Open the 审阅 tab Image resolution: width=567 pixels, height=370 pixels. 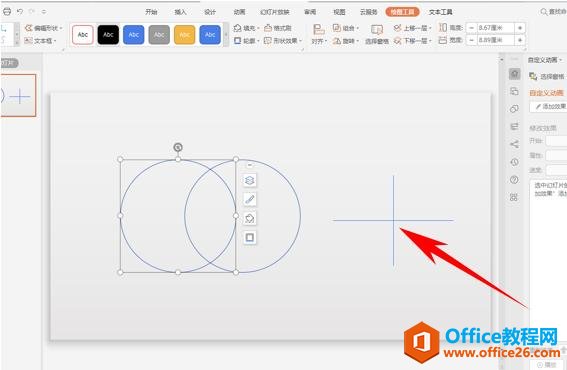coord(310,12)
